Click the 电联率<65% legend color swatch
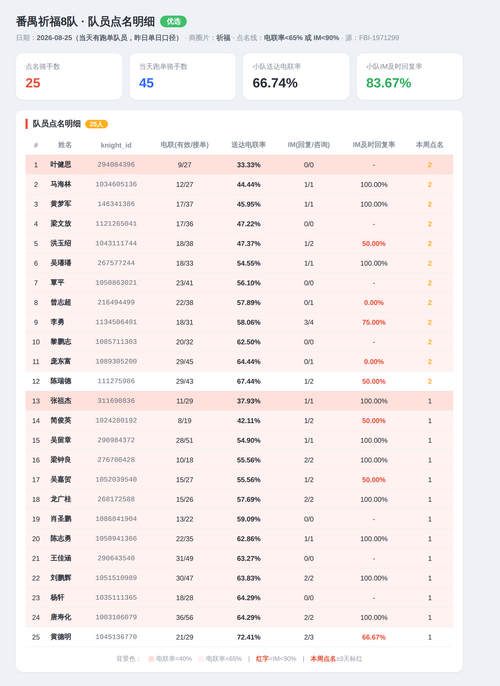Image resolution: width=500 pixels, height=686 pixels. pos(201,659)
